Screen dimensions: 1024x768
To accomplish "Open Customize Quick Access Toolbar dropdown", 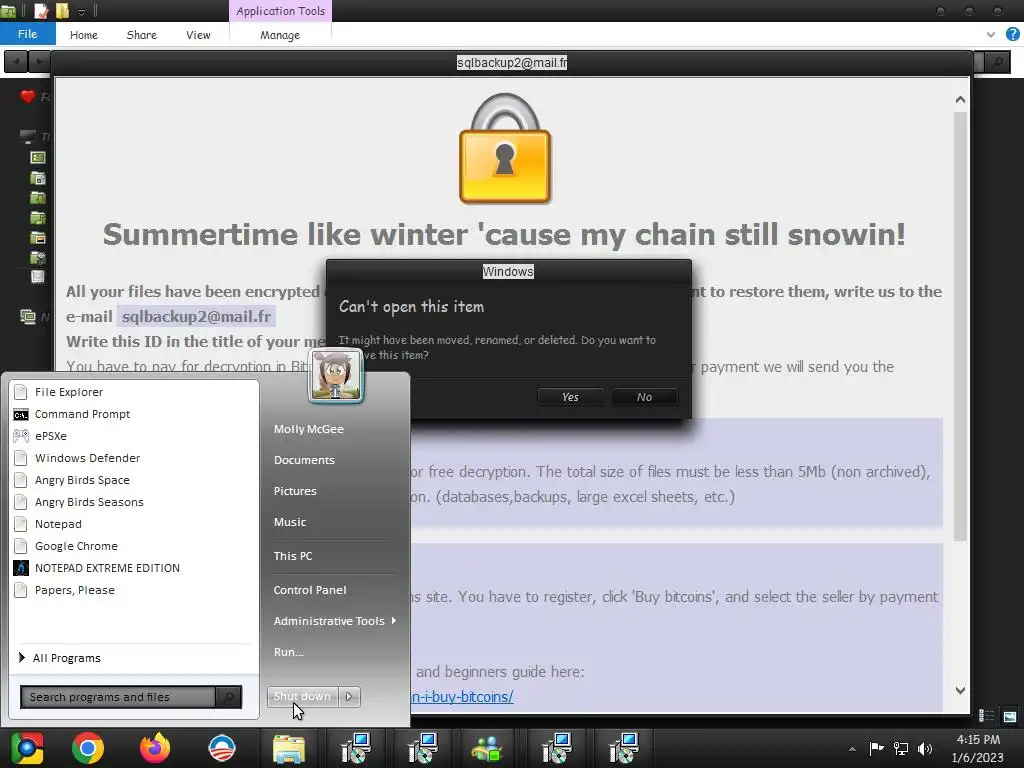I will coord(82,12).
